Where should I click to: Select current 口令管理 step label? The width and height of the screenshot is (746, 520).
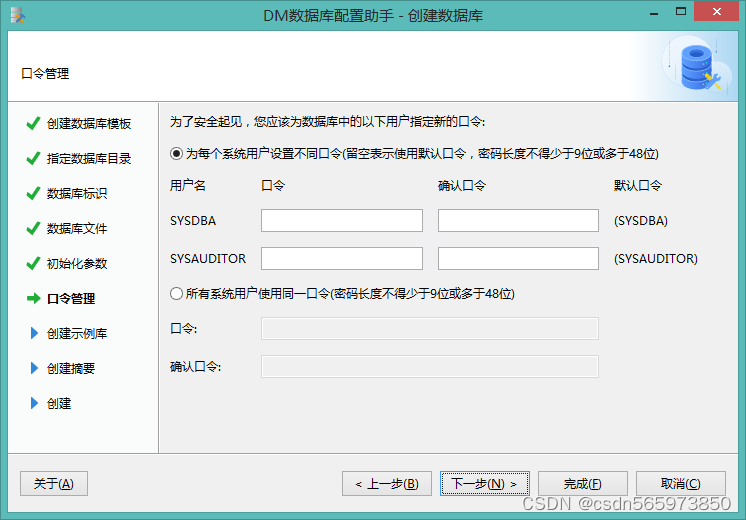coord(71,299)
